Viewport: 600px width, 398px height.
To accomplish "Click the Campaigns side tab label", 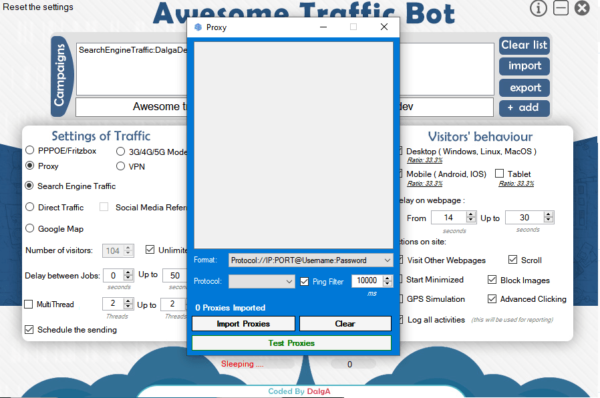I will coord(59,76).
